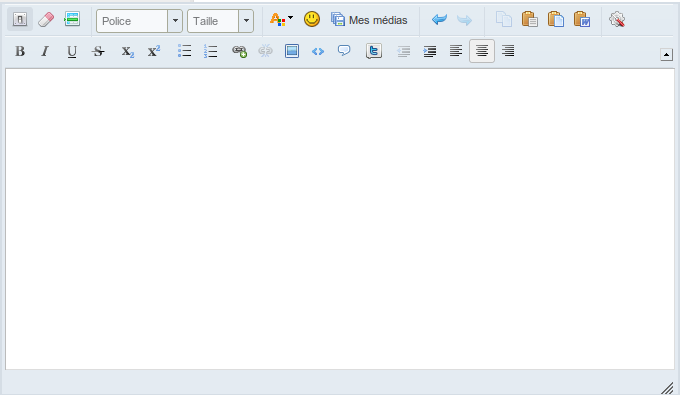Click the insert image icon
680x395 pixels.
pyautogui.click(x=292, y=51)
